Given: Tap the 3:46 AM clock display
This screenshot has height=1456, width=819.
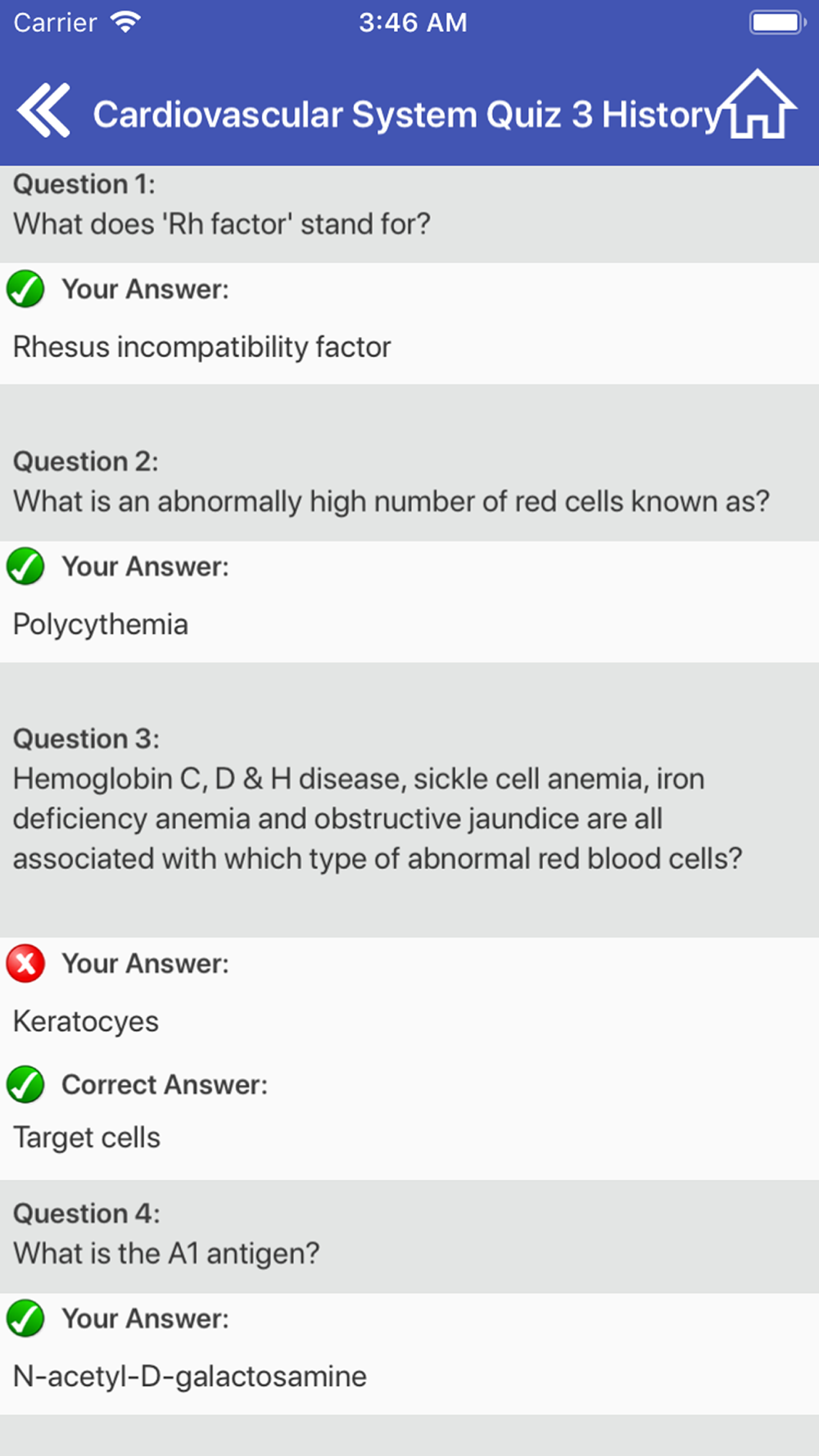Looking at the screenshot, I should pyautogui.click(x=413, y=22).
